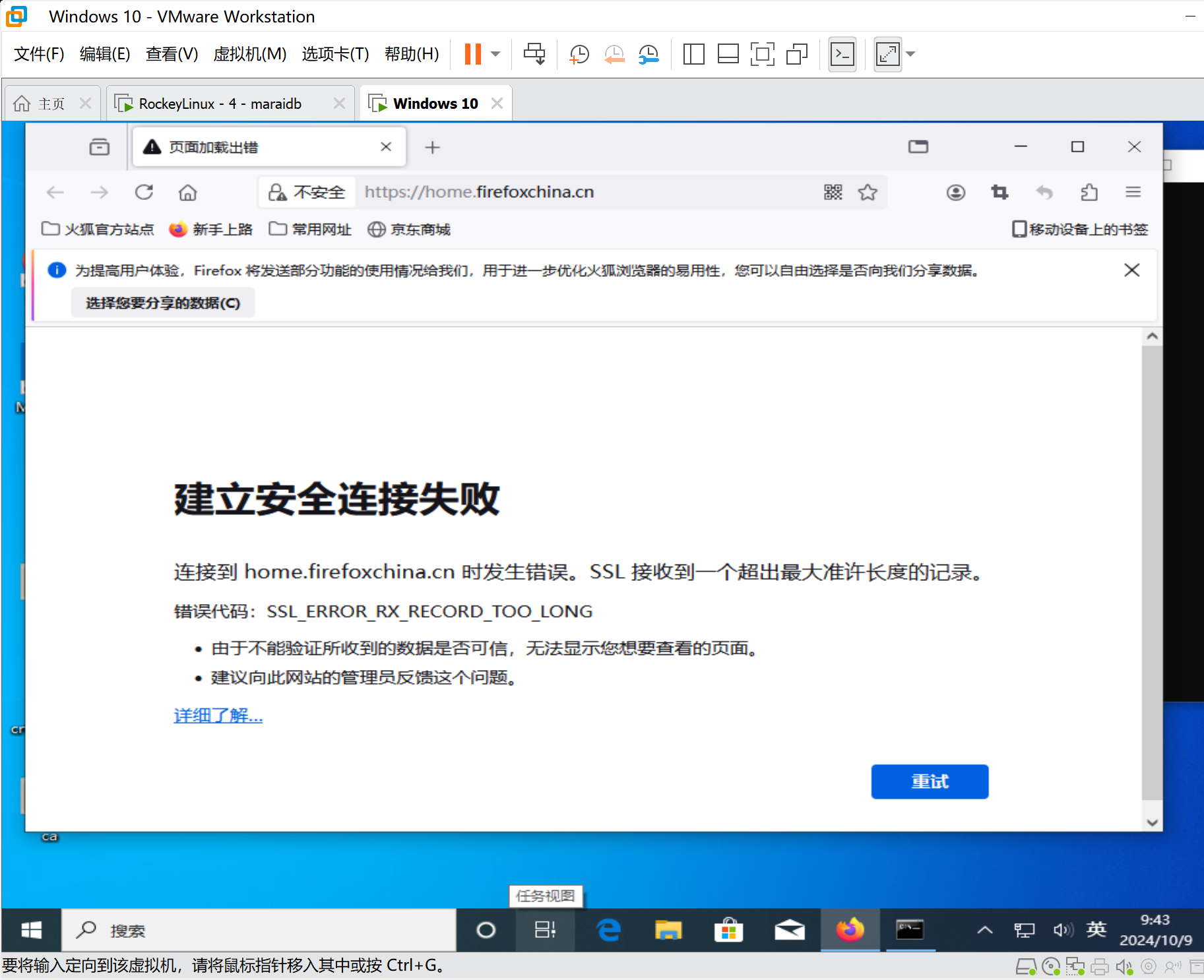The image size is (1204, 980).
Task: Open Firefox account icon in address bar
Action: point(956,192)
